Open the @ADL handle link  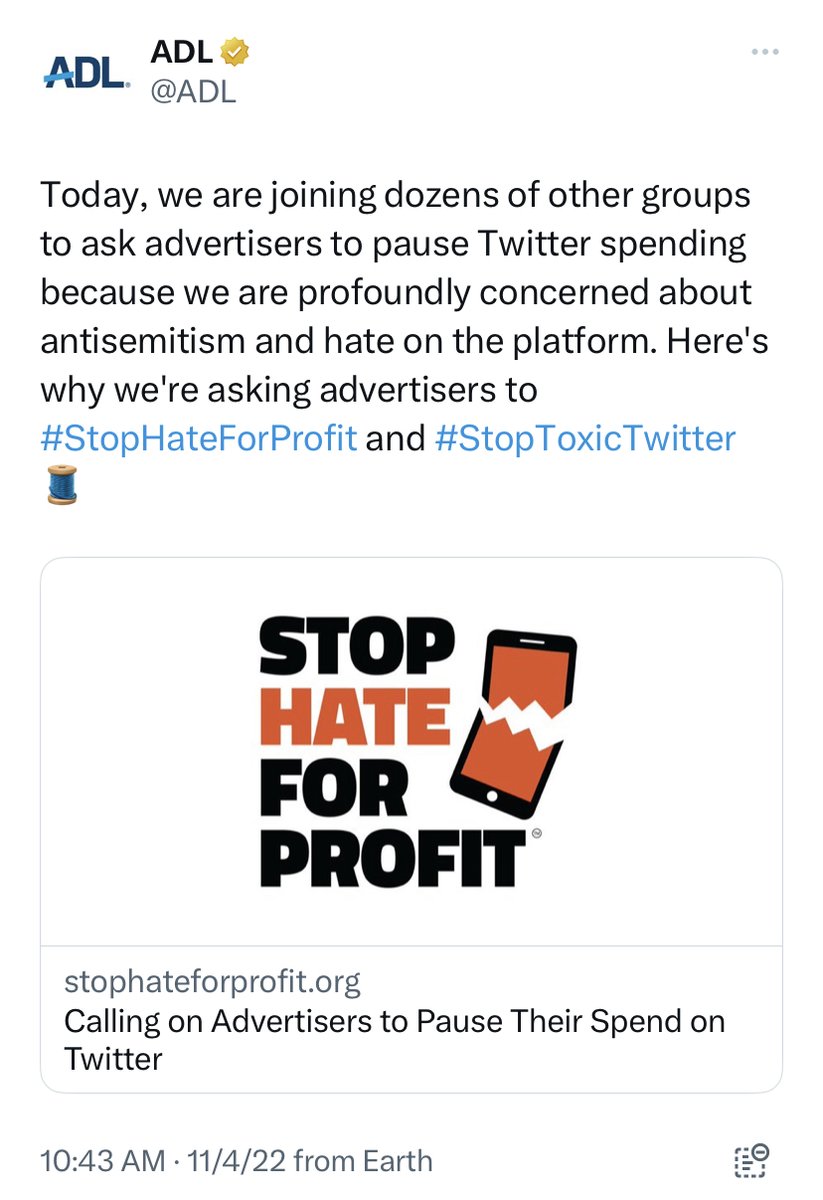193,93
